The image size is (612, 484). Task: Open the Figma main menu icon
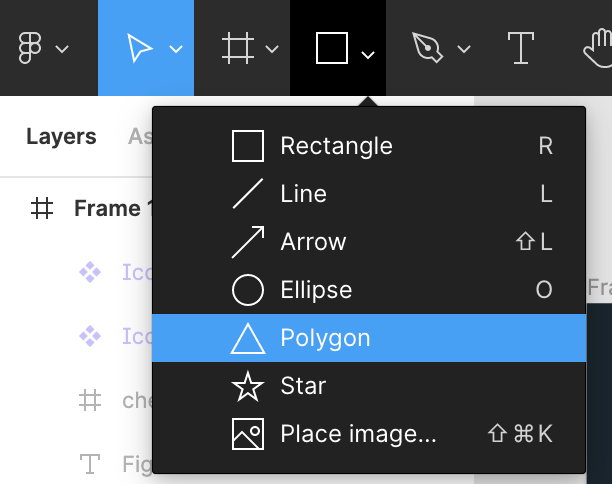(x=31, y=47)
